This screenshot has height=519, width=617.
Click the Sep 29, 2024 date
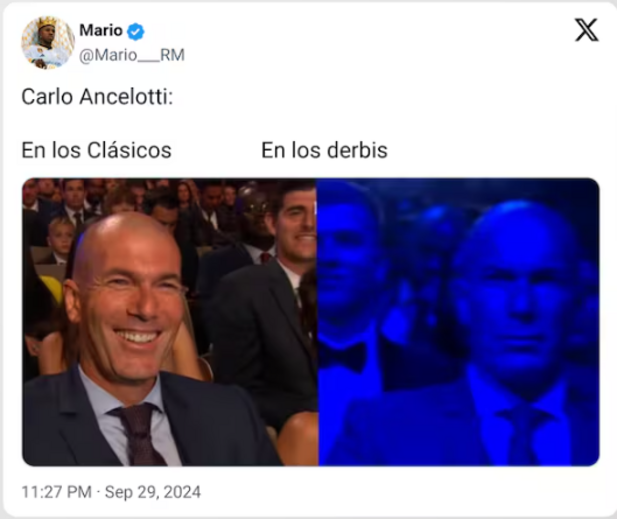pos(153,492)
